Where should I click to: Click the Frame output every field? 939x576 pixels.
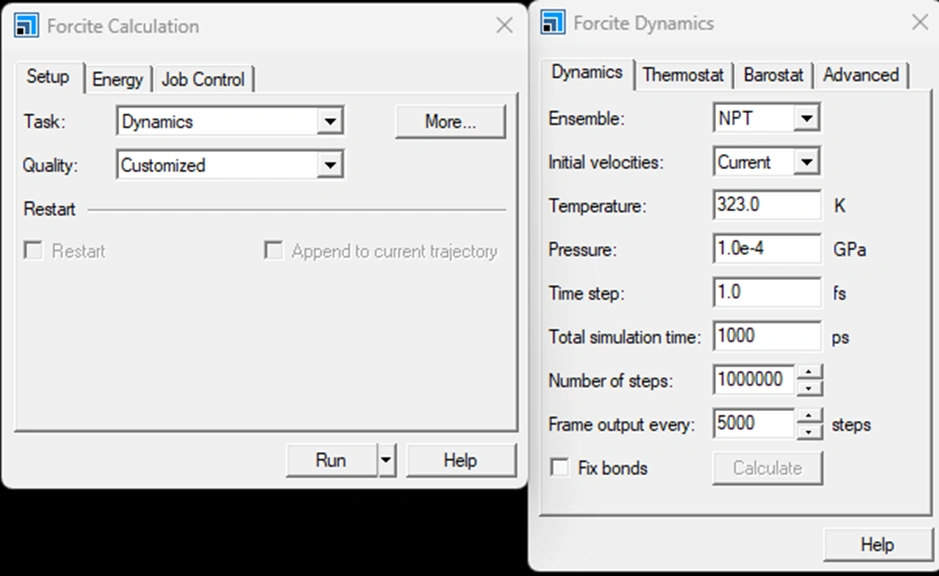click(x=754, y=424)
